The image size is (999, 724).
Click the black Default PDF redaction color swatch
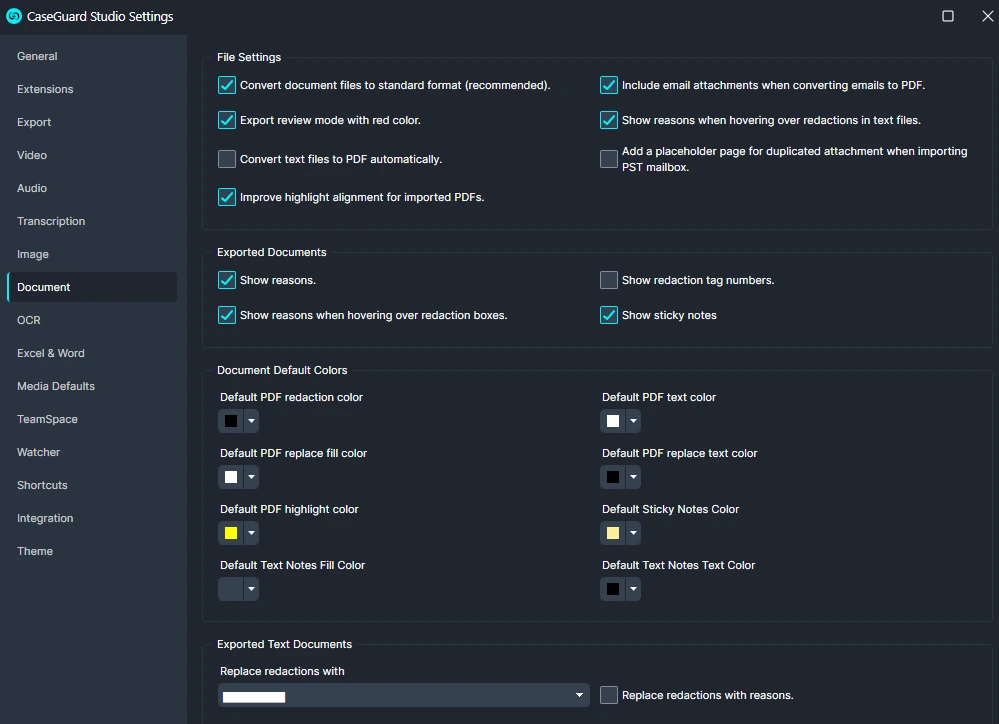point(231,421)
